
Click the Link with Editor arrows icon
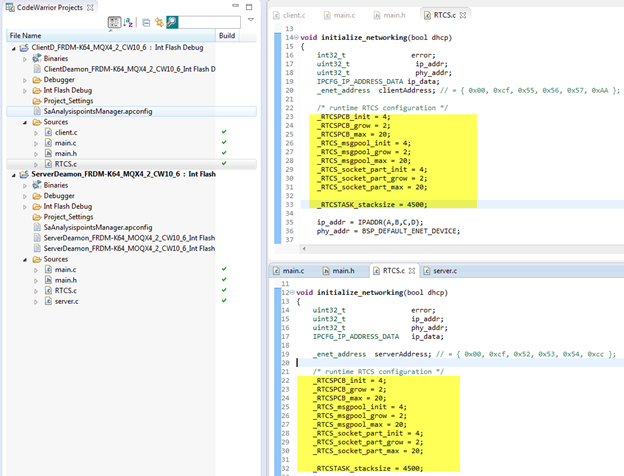coord(159,22)
